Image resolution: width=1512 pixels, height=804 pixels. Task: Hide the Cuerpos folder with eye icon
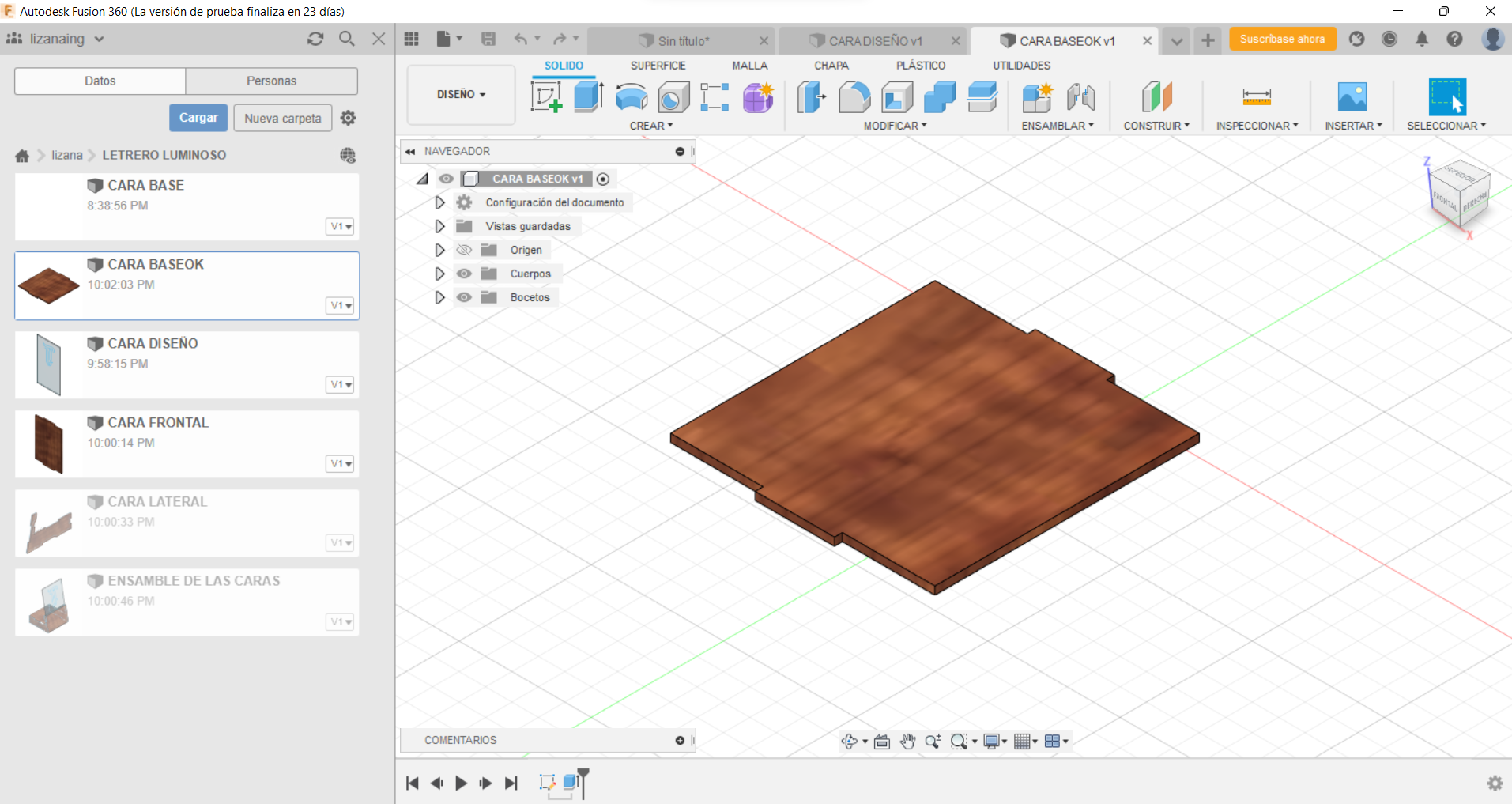464,274
